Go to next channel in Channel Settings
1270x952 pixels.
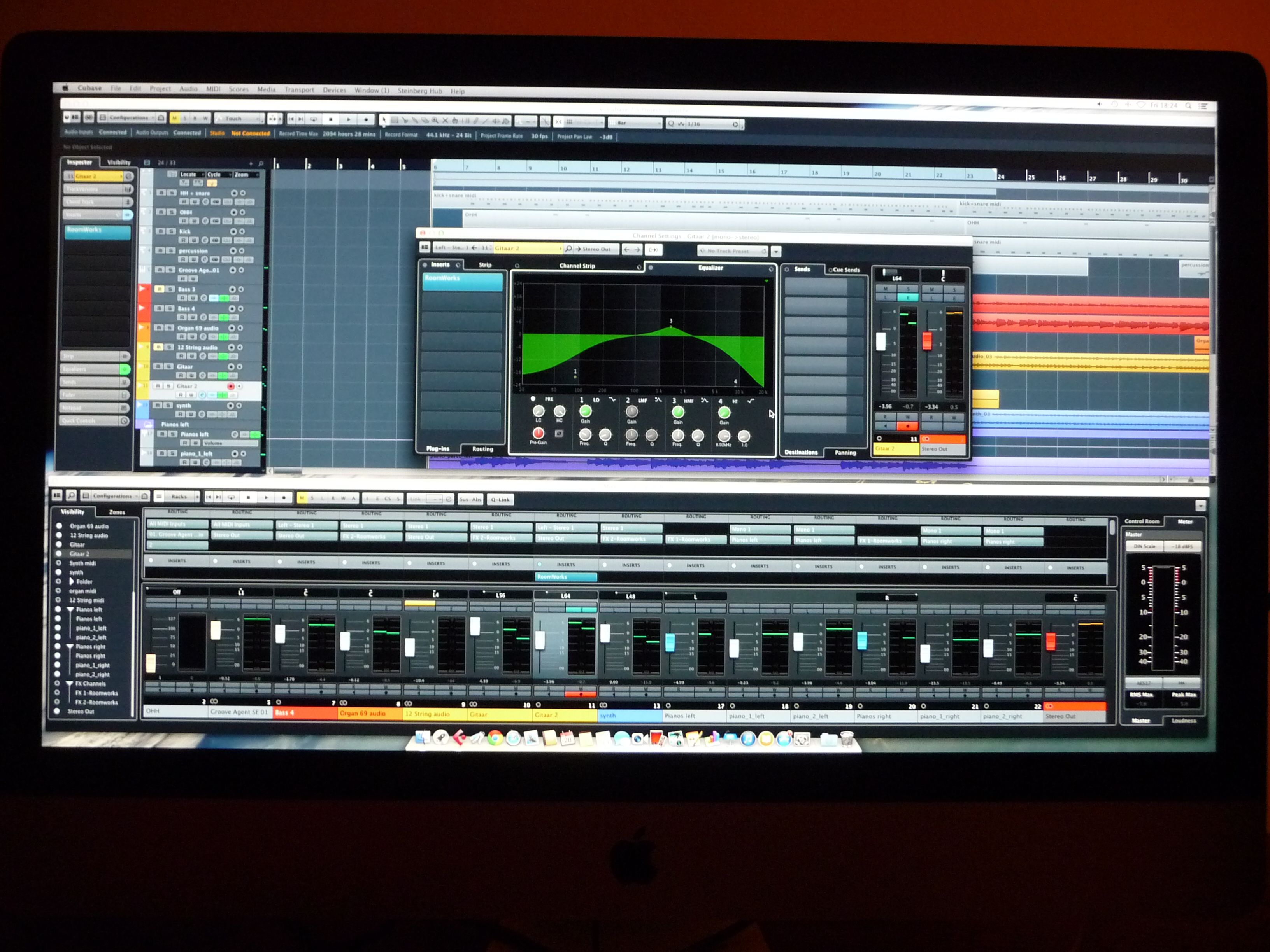tap(637, 249)
